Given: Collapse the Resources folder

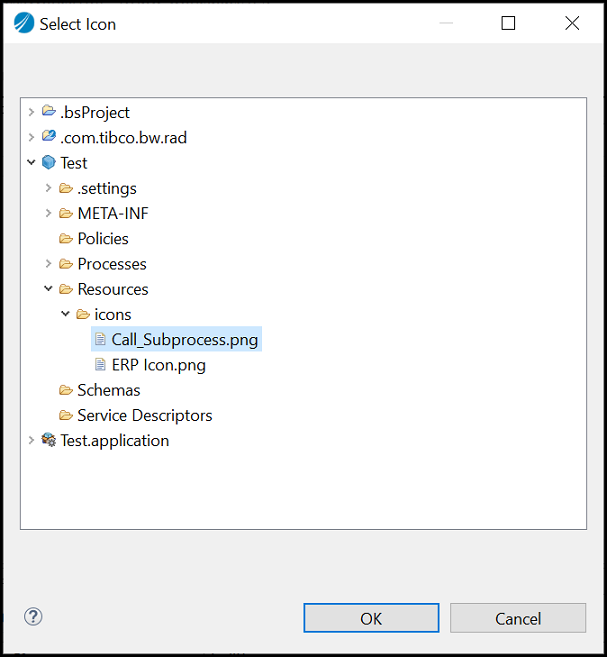Looking at the screenshot, I should pyautogui.click(x=49, y=289).
